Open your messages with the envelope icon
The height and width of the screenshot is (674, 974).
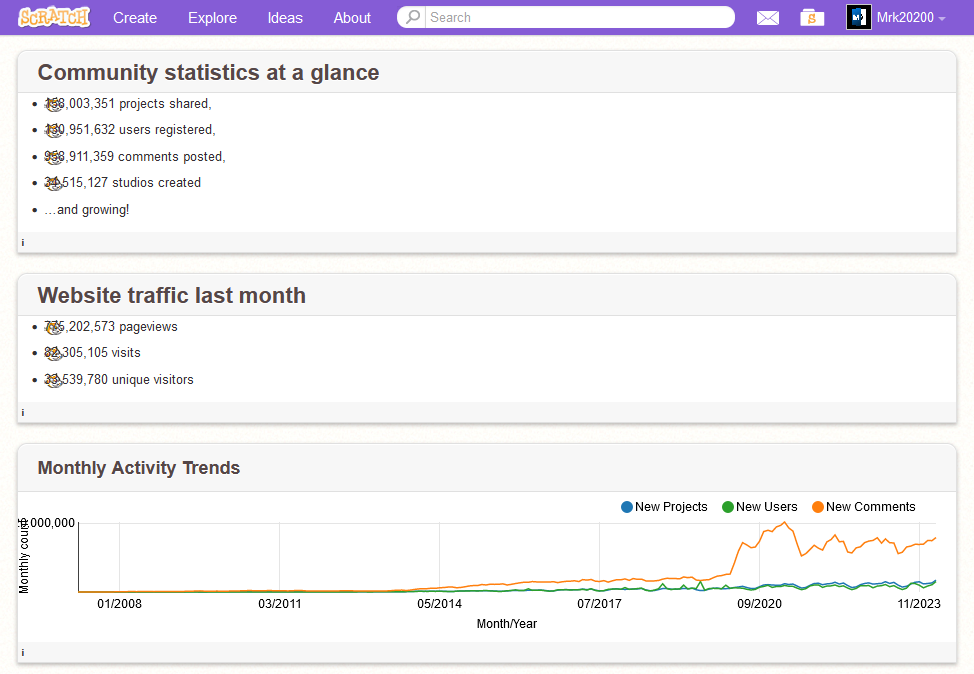(767, 17)
